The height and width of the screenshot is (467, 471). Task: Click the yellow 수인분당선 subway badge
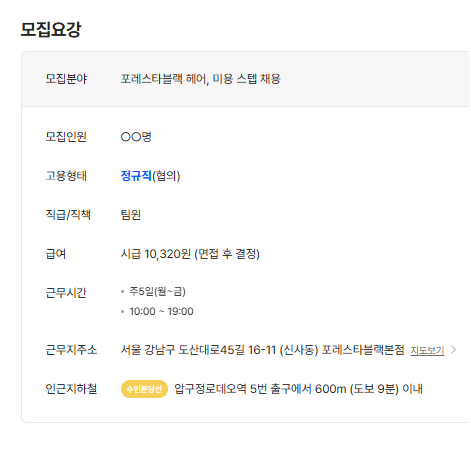[144, 389]
